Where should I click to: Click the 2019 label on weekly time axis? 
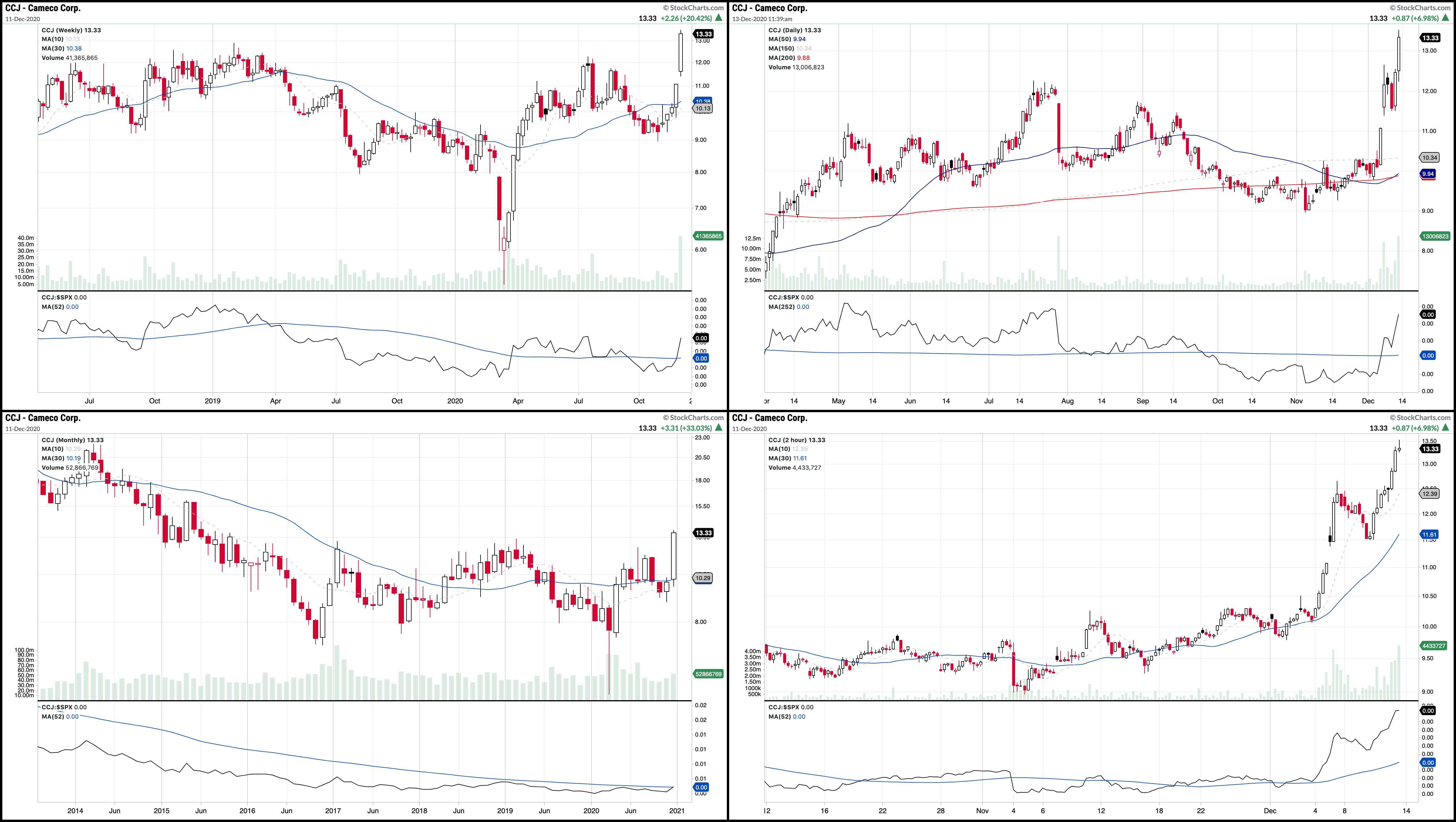[213, 401]
